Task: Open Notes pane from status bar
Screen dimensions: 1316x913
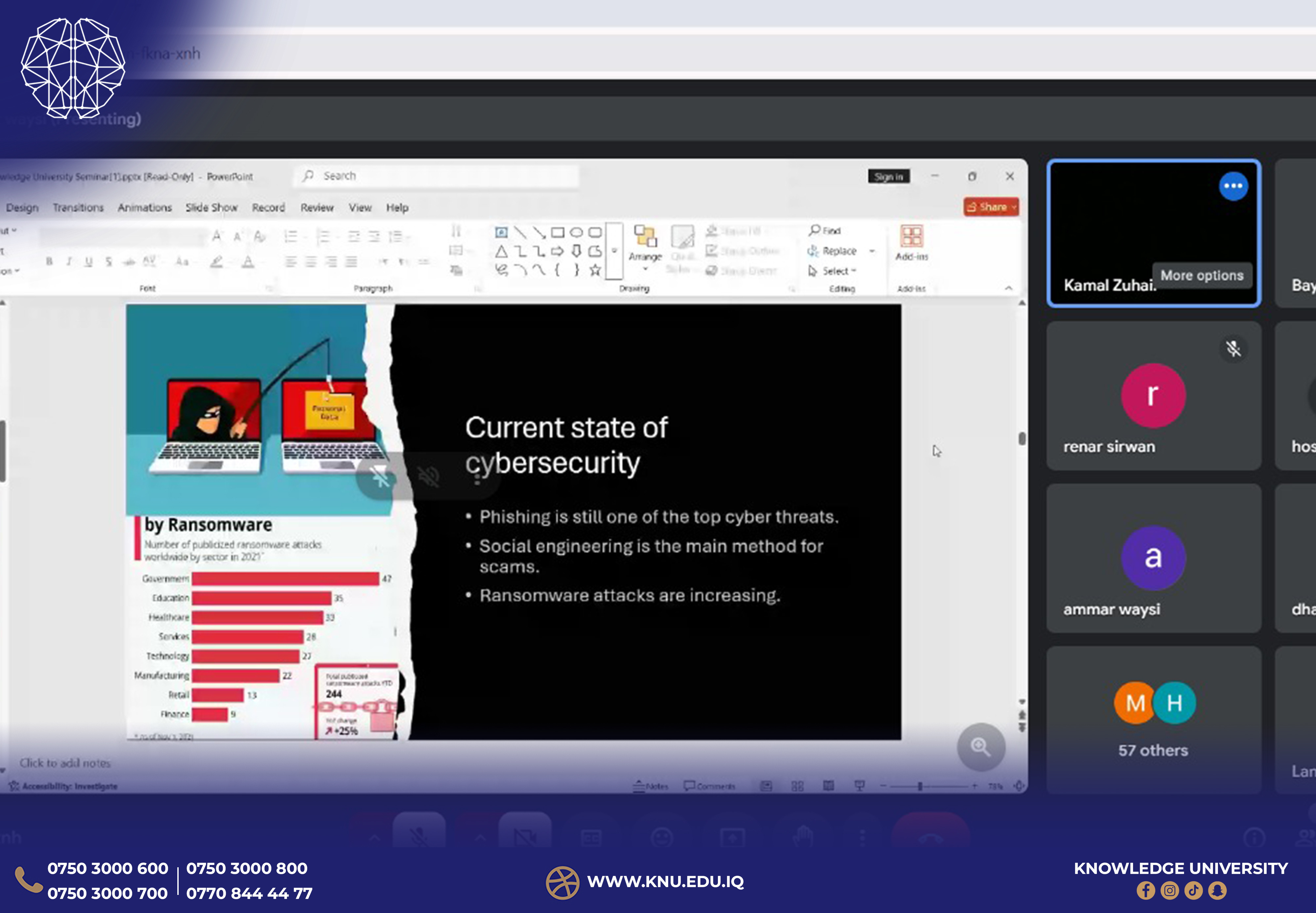Action: (x=650, y=787)
